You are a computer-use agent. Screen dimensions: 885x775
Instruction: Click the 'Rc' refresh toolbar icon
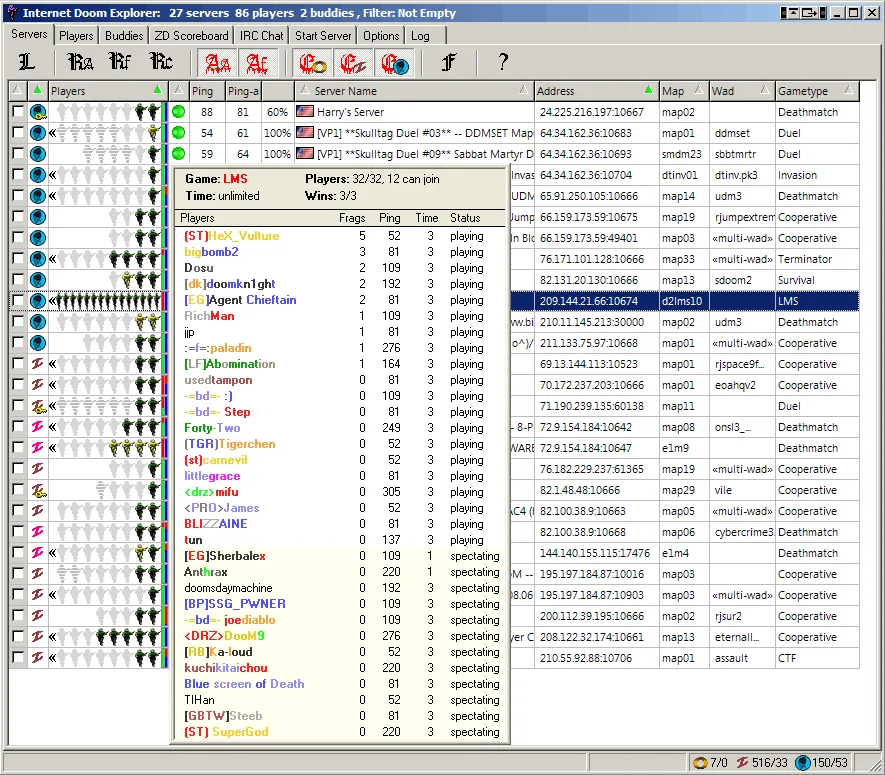(160, 63)
